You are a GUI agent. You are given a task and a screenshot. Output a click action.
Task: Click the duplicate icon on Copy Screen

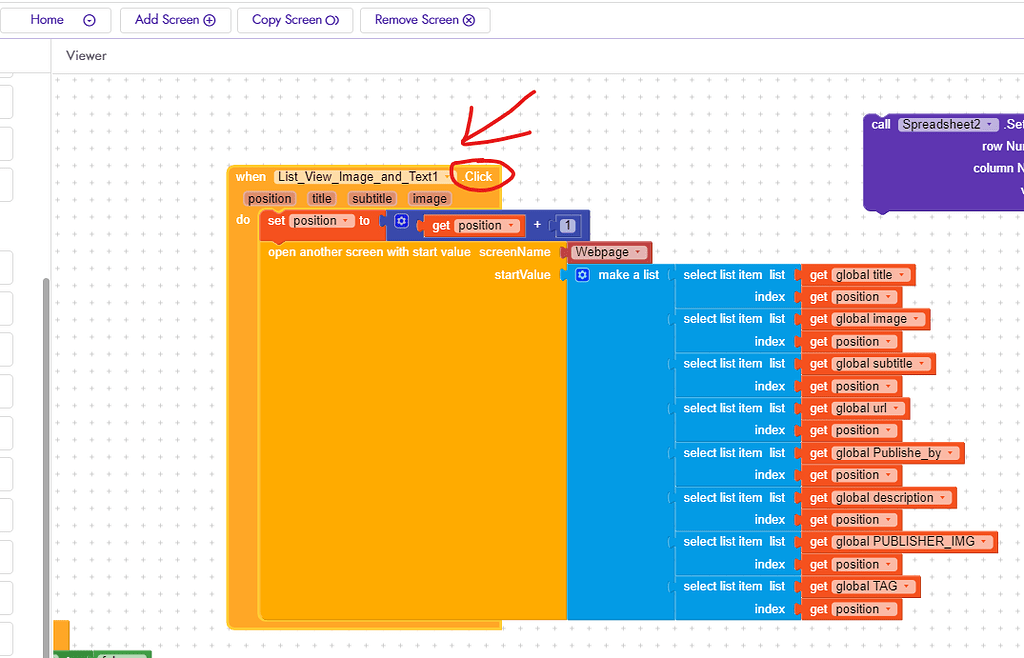pyautogui.click(x=330, y=19)
